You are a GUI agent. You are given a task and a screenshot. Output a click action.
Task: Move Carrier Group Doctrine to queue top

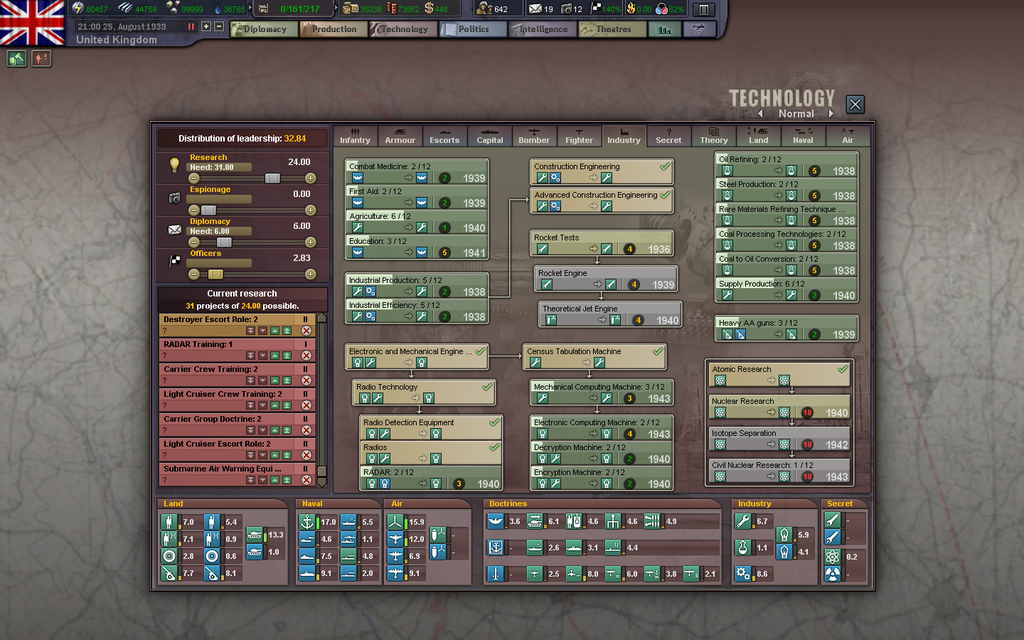tap(287, 430)
